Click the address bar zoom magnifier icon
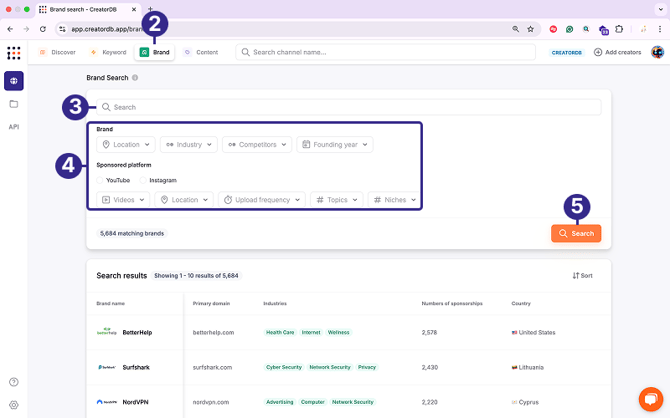 (x=516, y=29)
